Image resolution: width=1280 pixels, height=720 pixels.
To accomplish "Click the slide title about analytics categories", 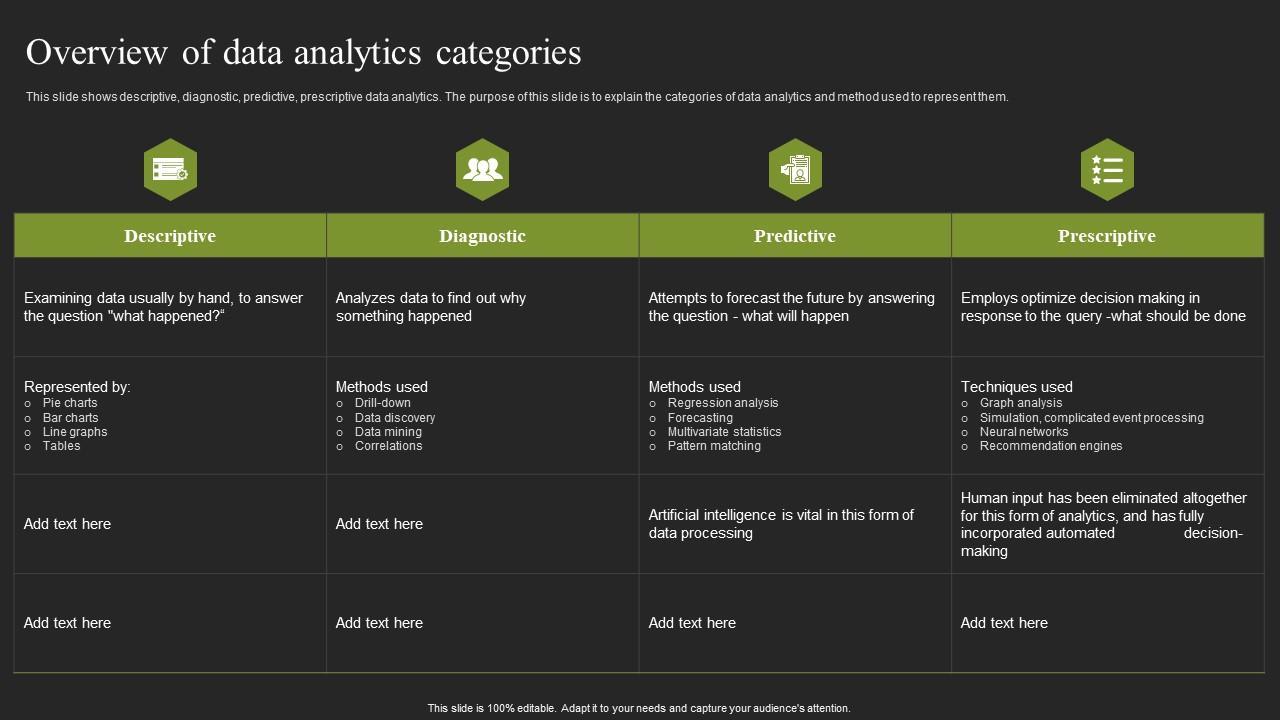I will [303, 52].
